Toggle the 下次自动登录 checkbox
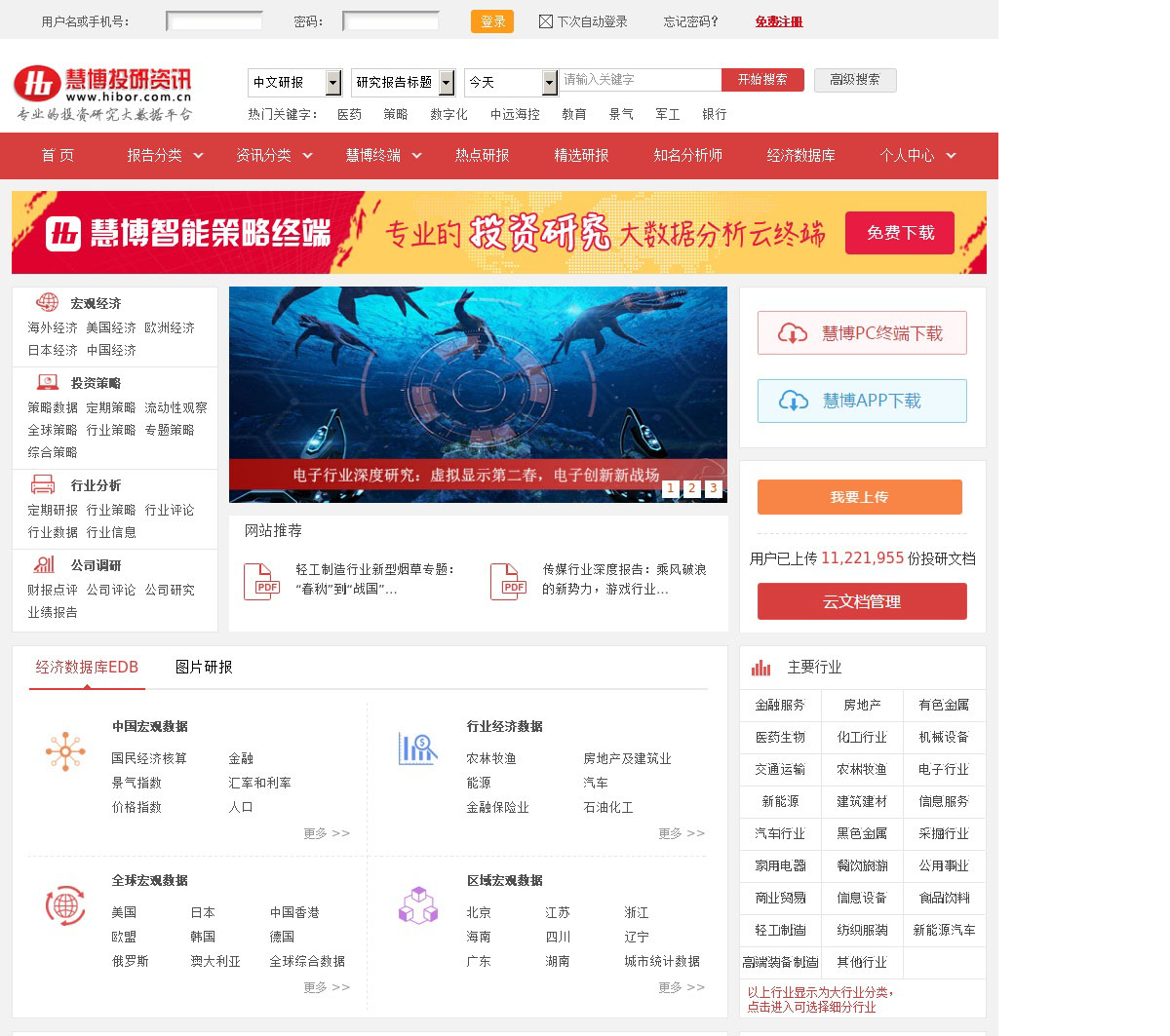Screen dimensions: 1170x1036 point(546,21)
